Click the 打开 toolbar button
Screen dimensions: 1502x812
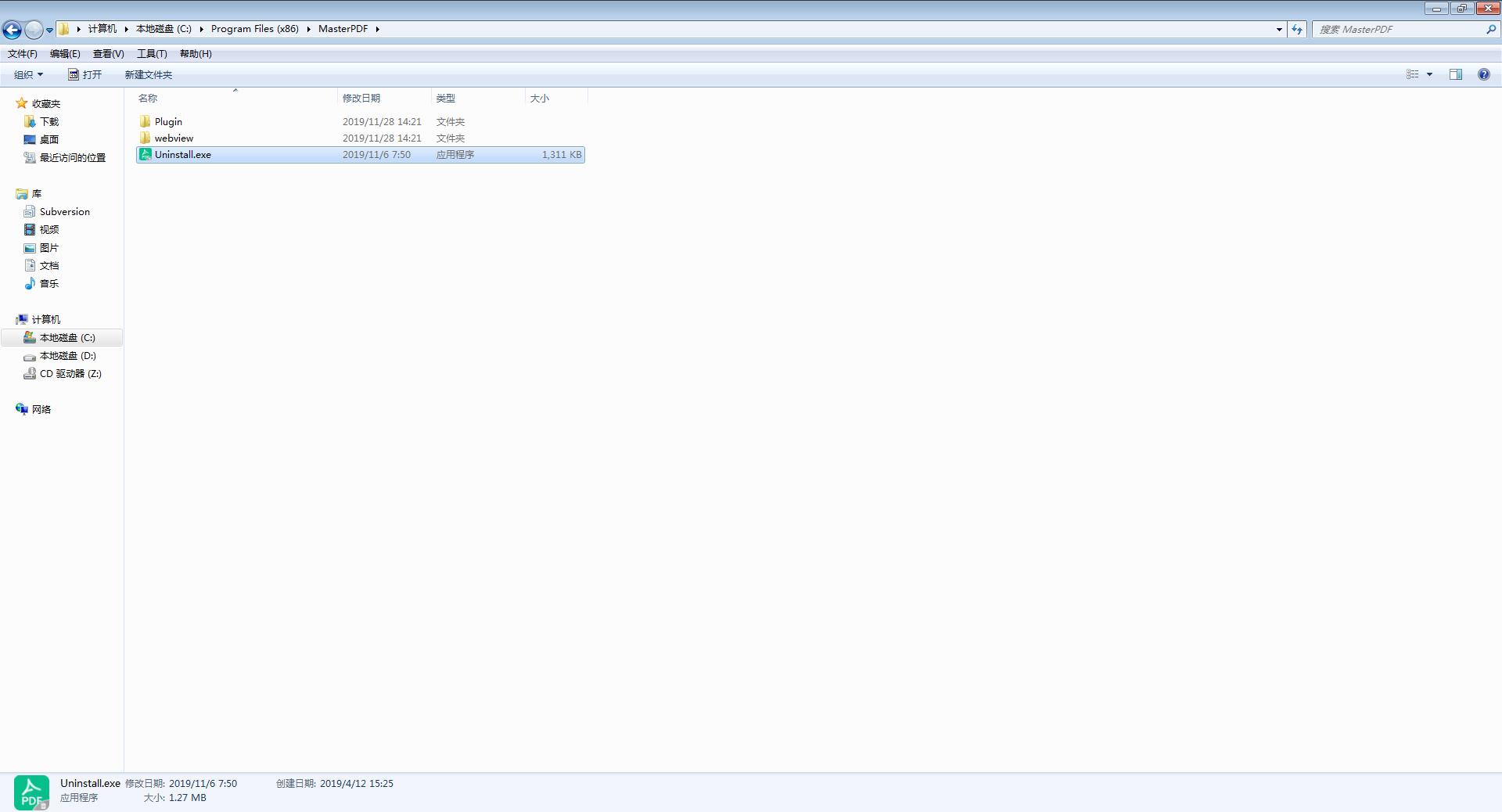85,75
